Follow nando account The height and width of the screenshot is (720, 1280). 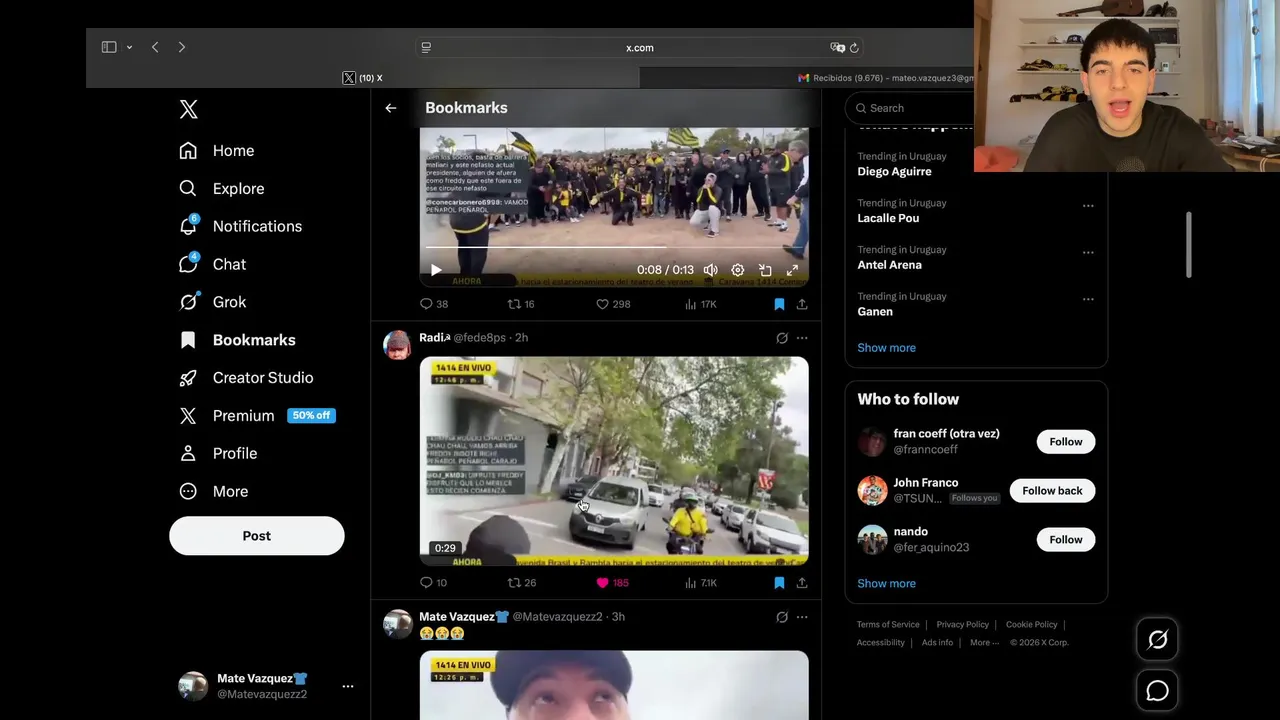[1066, 540]
